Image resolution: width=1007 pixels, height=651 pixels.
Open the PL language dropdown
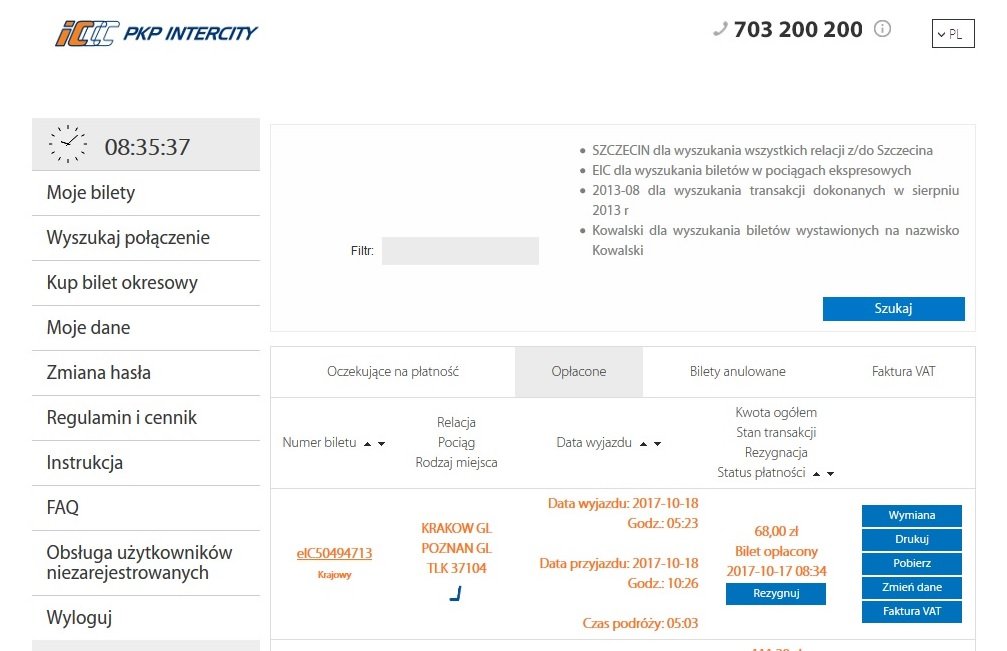[x=953, y=33]
